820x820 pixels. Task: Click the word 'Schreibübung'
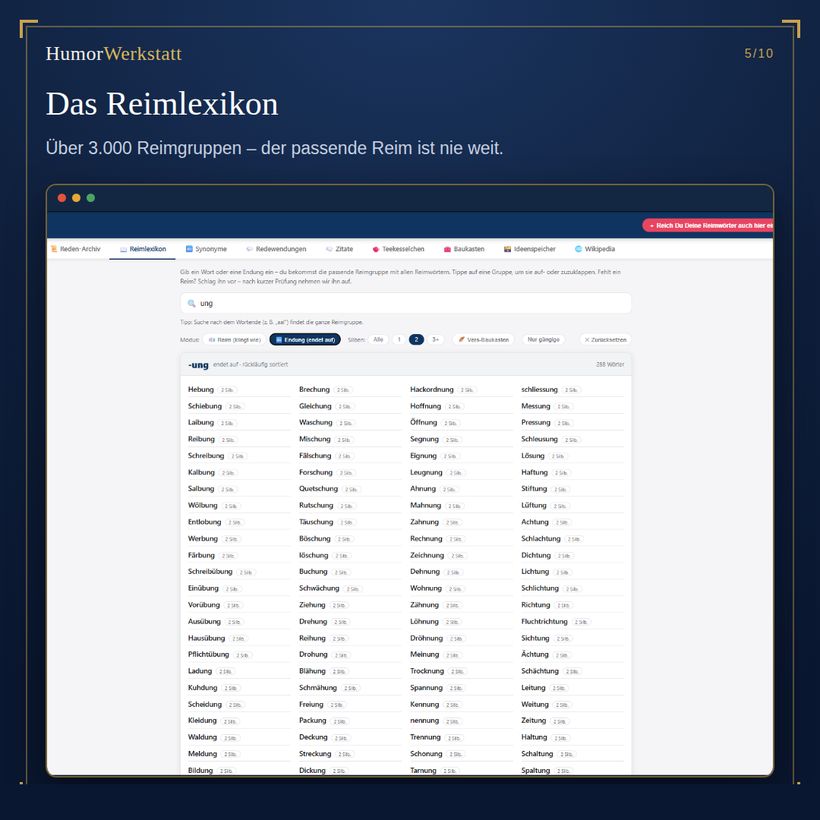pos(210,572)
